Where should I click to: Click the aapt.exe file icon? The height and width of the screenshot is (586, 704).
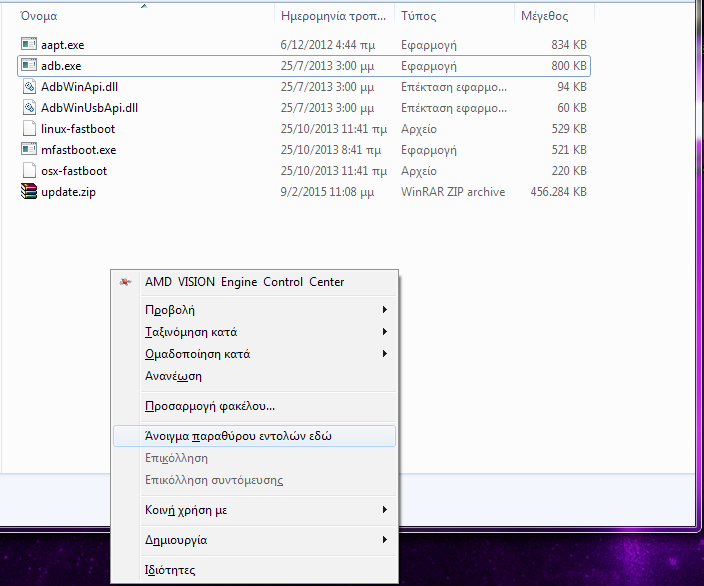tap(29, 45)
